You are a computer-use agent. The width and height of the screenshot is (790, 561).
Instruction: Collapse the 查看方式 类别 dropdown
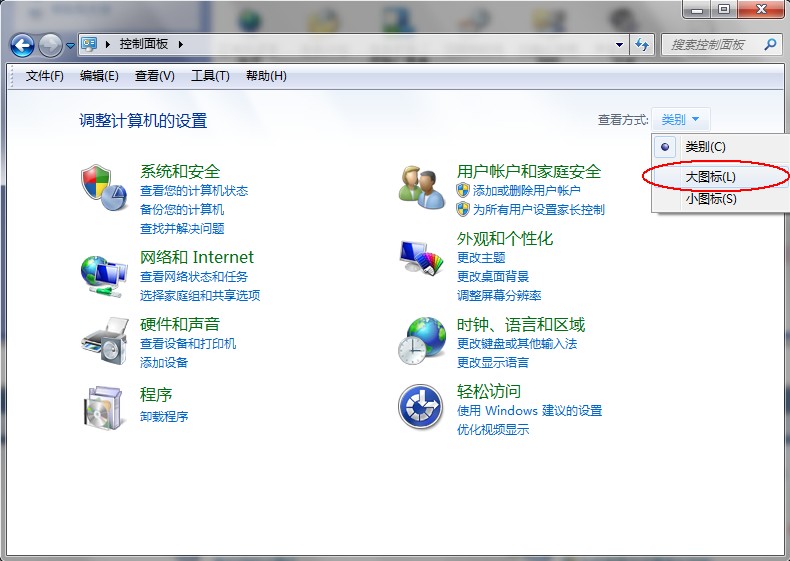click(x=681, y=120)
